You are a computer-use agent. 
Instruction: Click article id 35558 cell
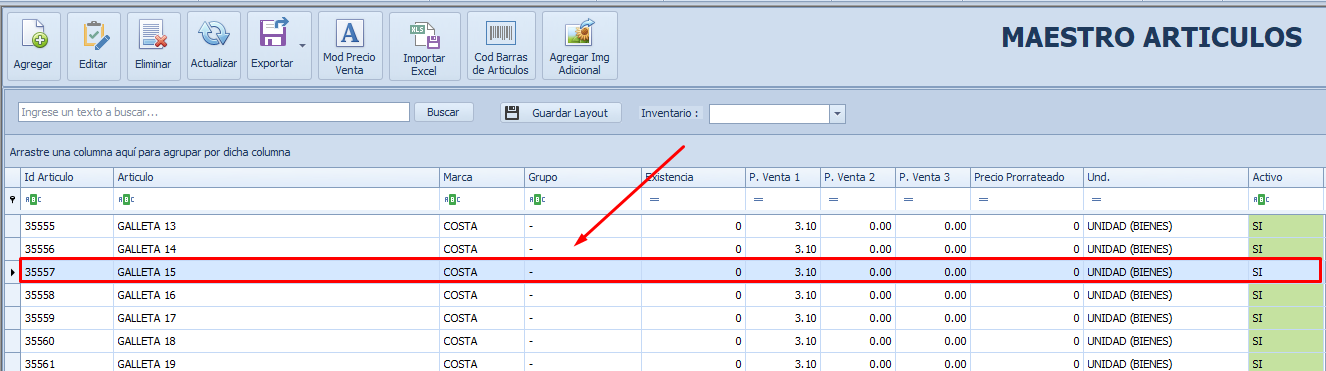pos(67,295)
